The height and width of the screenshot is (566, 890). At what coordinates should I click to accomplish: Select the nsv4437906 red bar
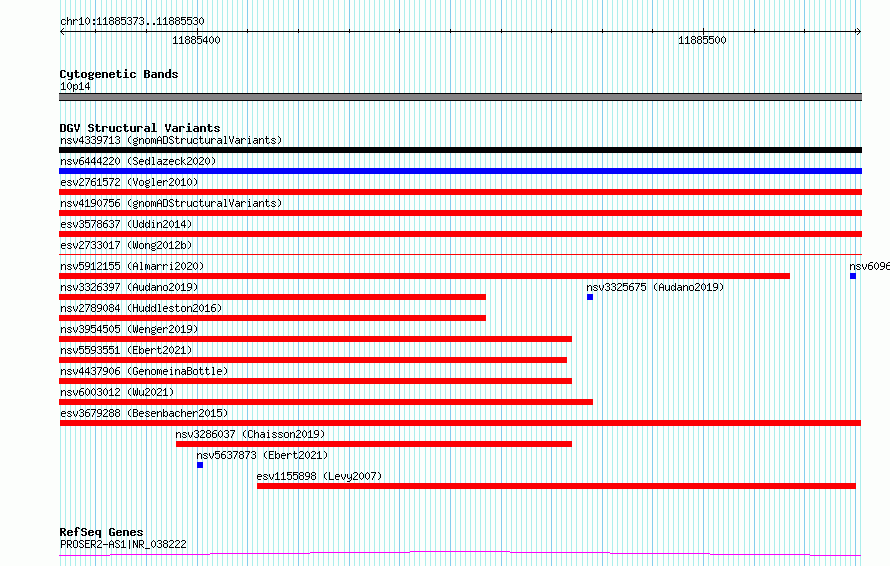pos(316,381)
